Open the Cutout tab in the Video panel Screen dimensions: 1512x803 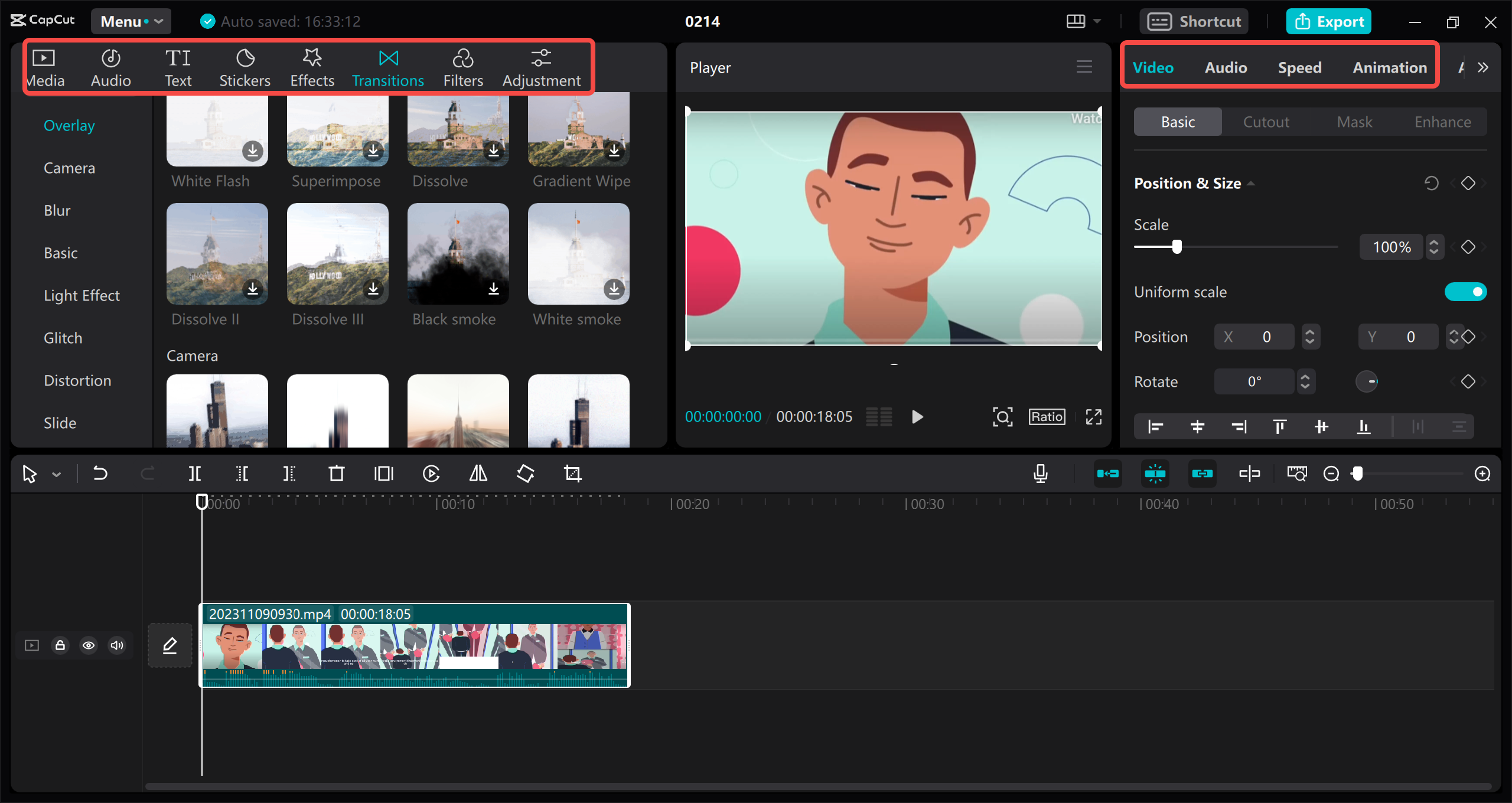click(x=1266, y=121)
